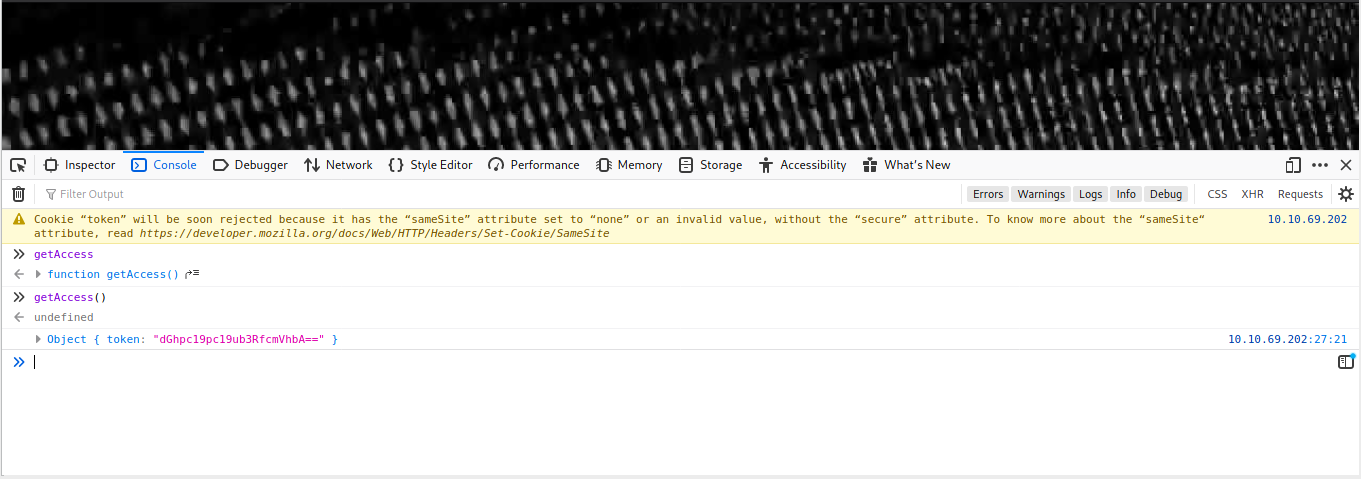Expand the function getAccess() result
Screen dimensions: 1361x479
click(39, 274)
